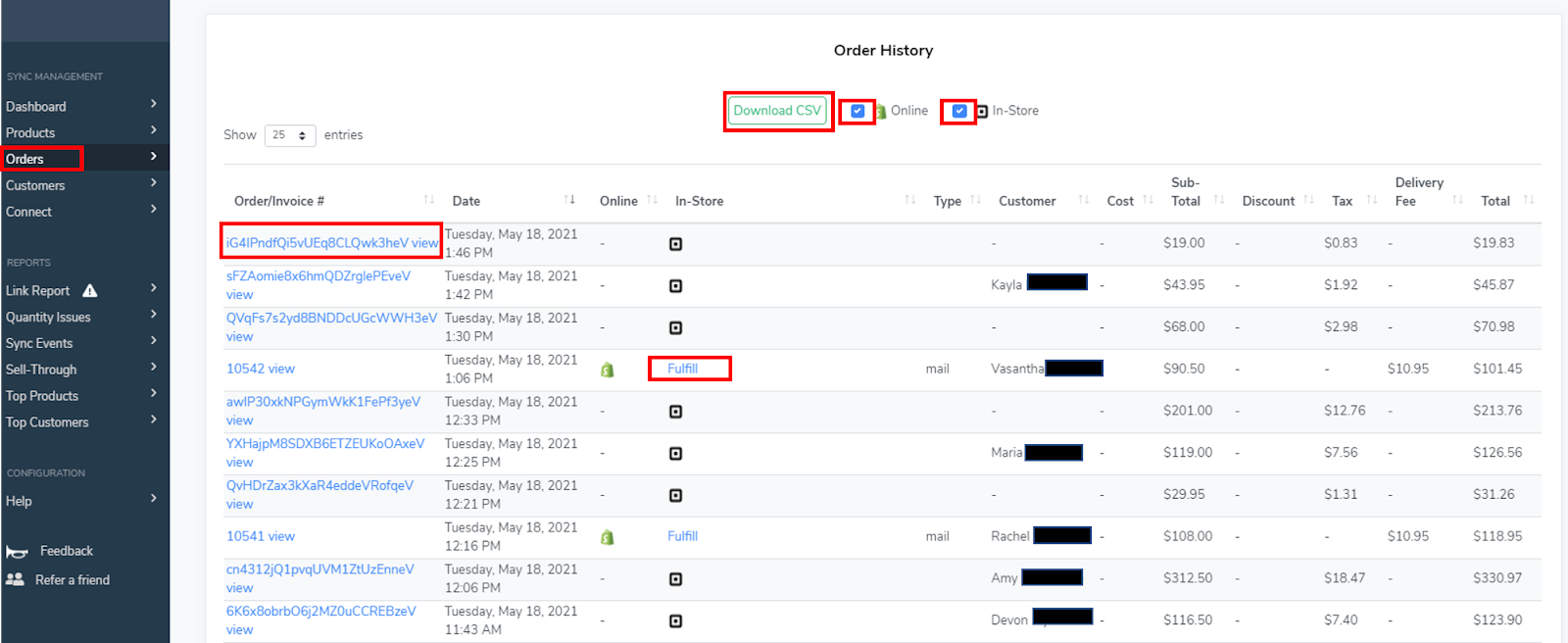Screen dimensions: 1568x643
Task: Go to Quantity Issues report
Action: click(48, 318)
